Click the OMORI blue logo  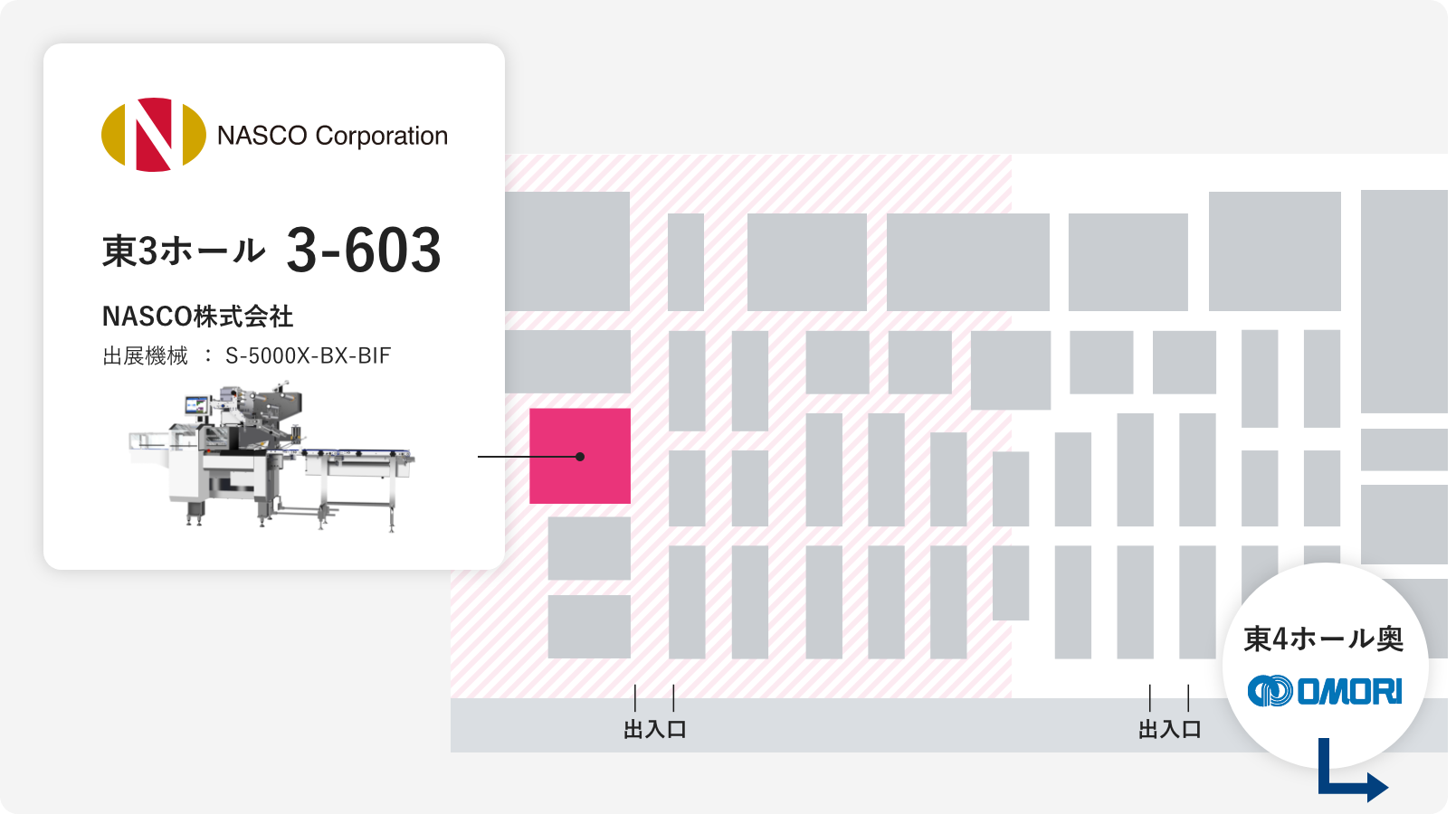click(x=1325, y=691)
